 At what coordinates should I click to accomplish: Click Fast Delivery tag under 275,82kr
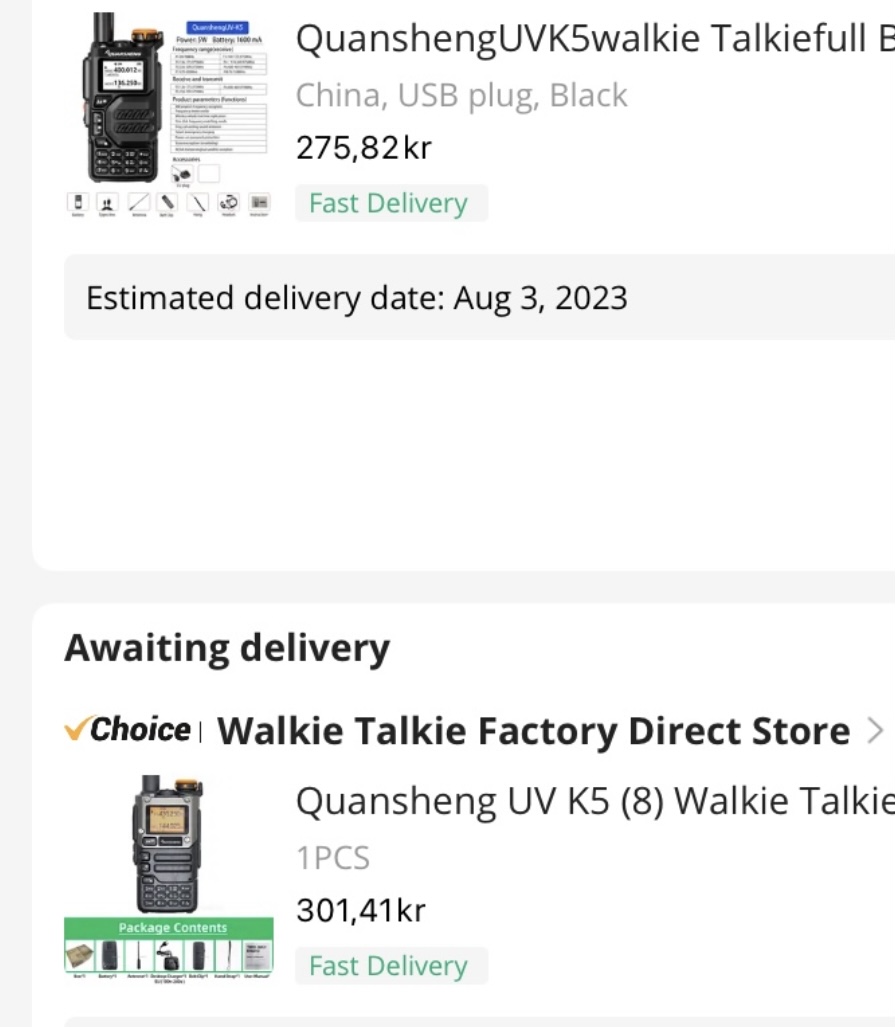point(390,203)
